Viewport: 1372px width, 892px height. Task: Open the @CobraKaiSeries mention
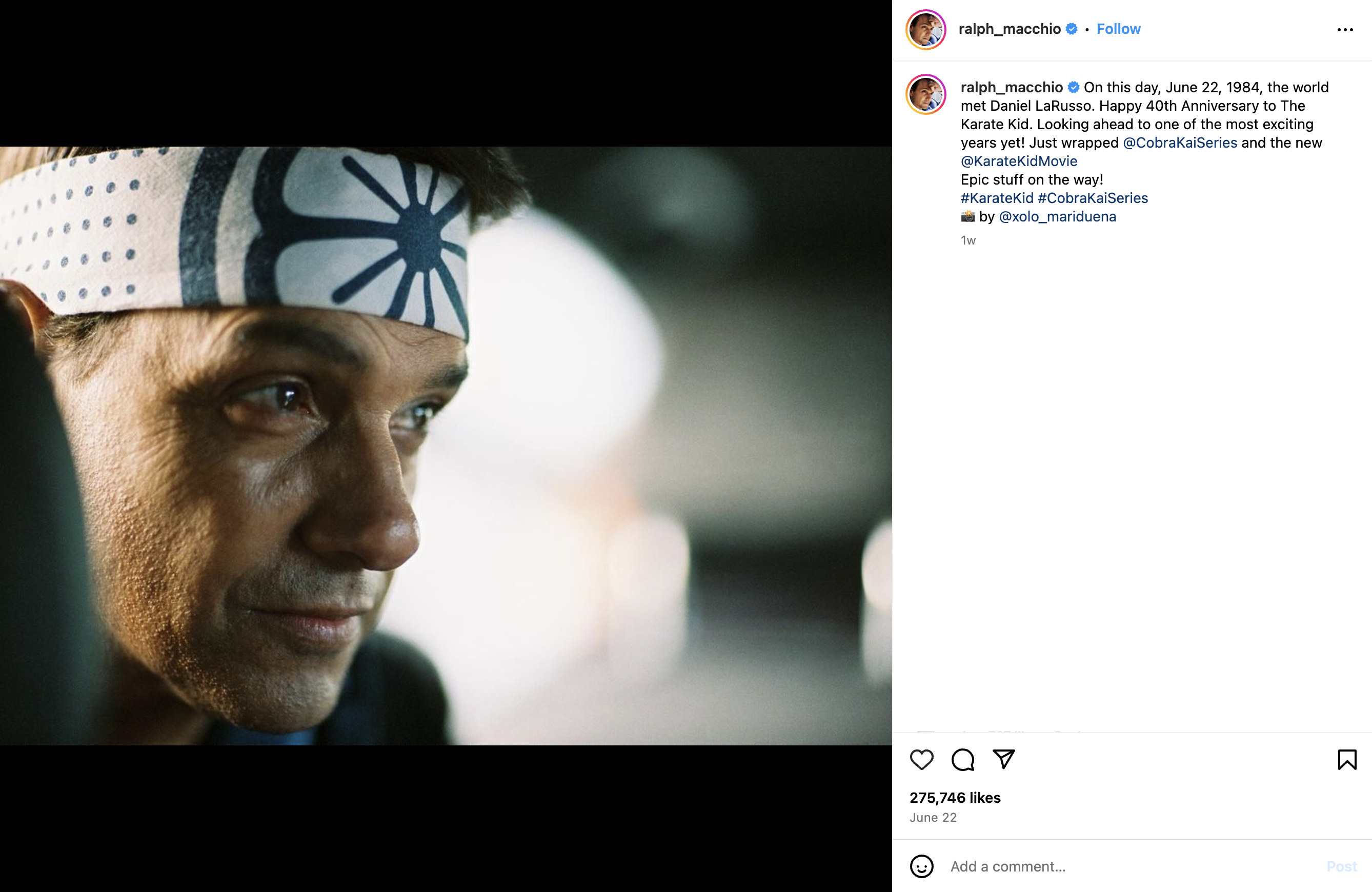(x=1179, y=143)
